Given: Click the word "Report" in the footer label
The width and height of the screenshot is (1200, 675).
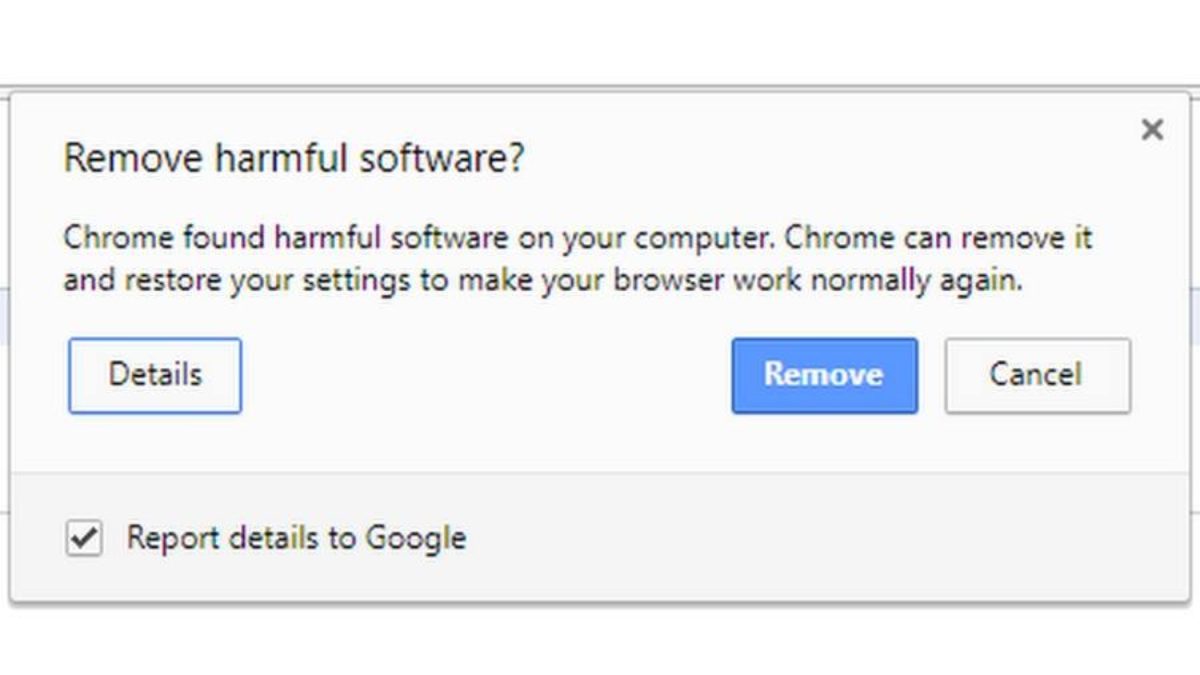Looking at the screenshot, I should [172, 539].
